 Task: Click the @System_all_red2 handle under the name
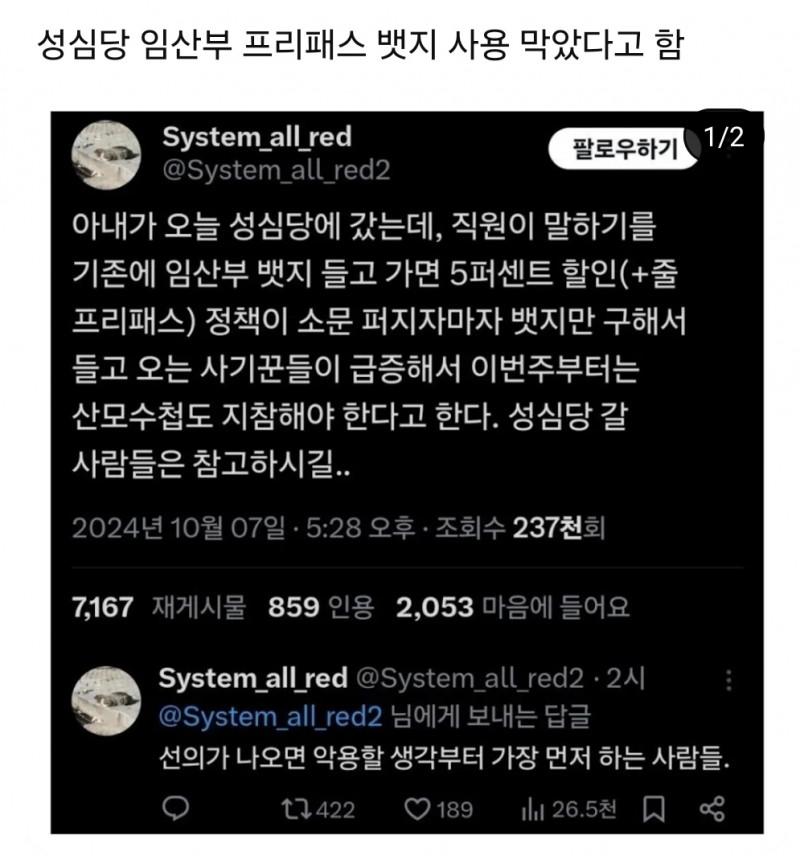(x=276, y=171)
